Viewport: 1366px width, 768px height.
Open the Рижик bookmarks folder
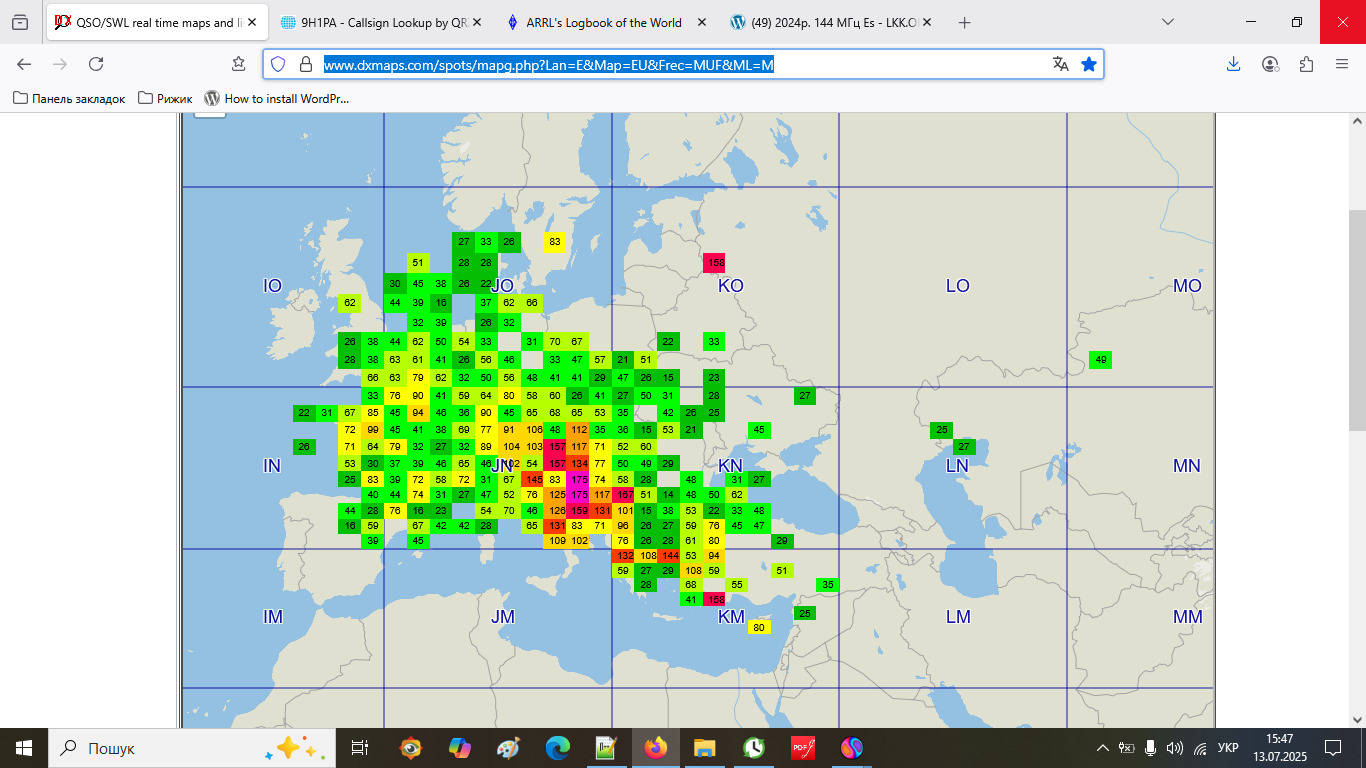point(165,98)
